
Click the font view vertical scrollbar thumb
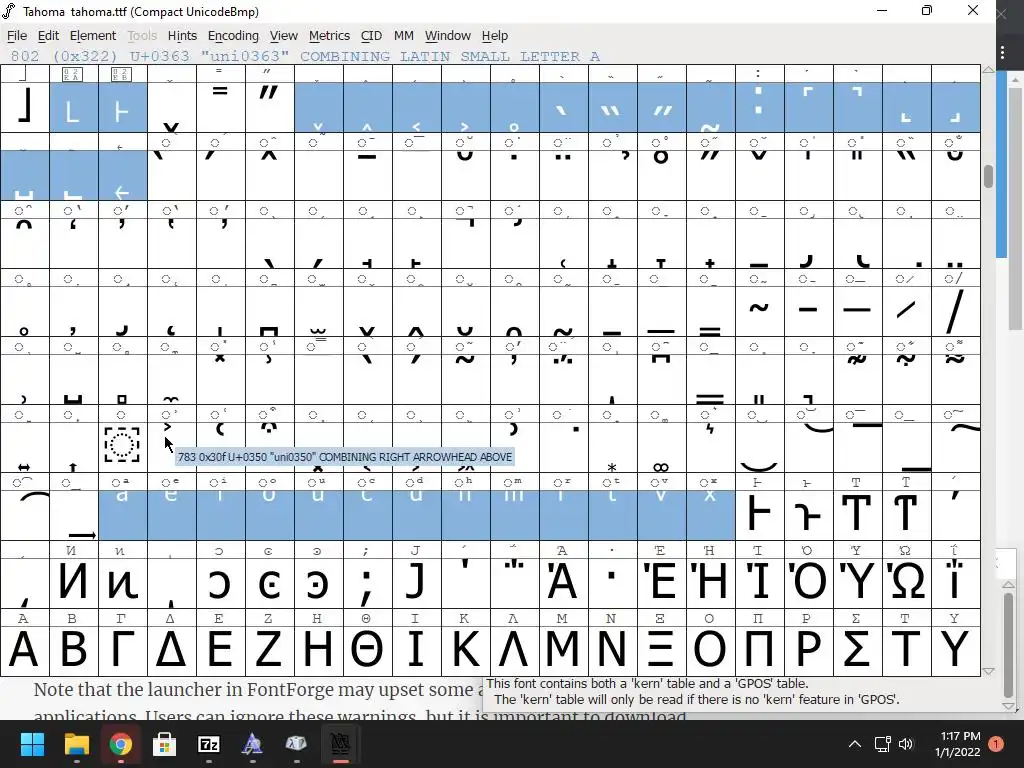coord(989,176)
